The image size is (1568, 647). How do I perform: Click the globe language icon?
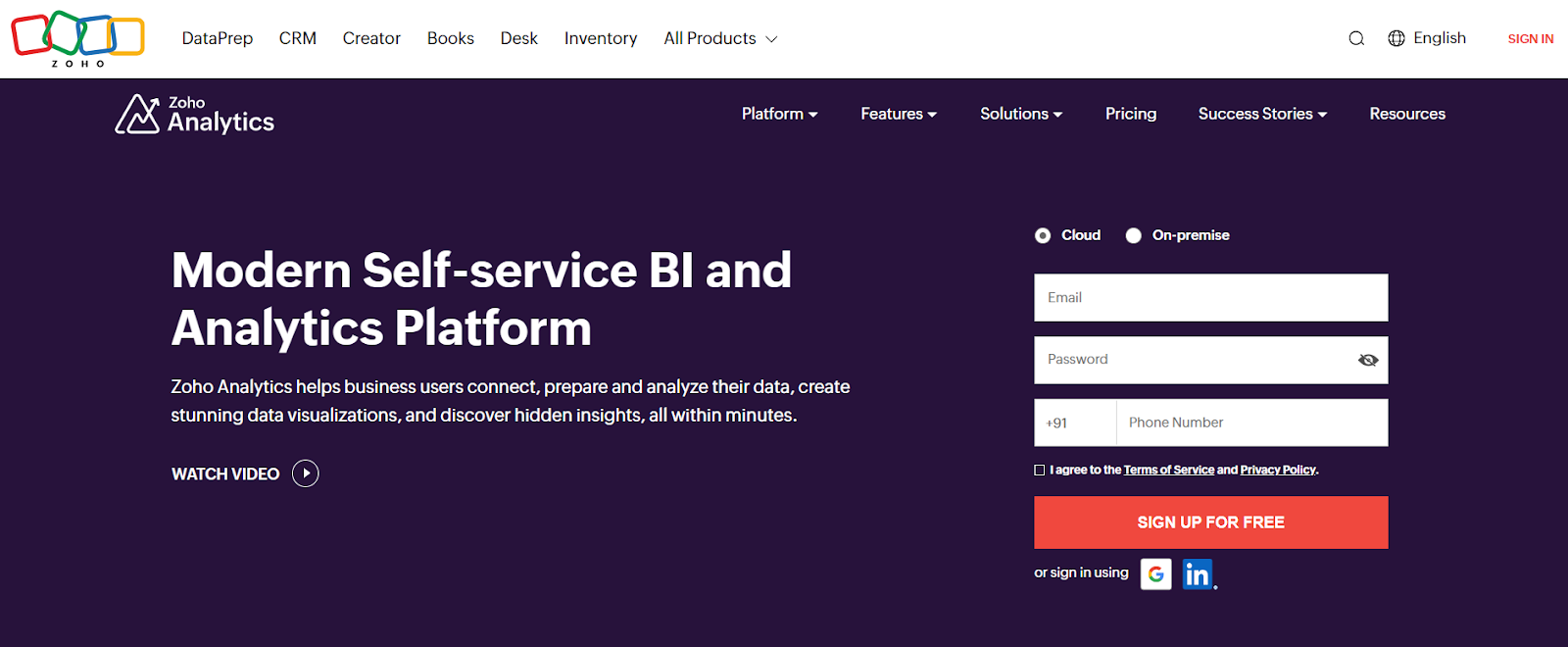(1396, 38)
